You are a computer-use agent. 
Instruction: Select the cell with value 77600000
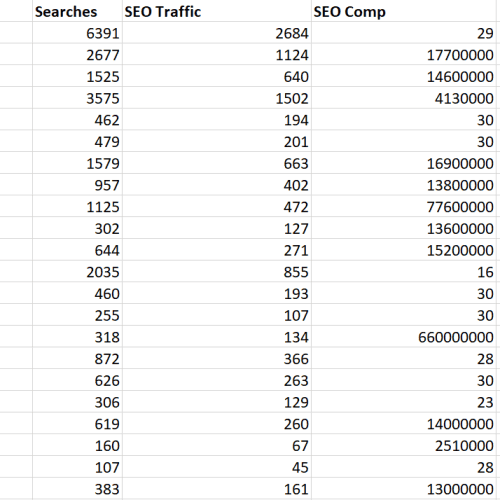[x=404, y=206]
